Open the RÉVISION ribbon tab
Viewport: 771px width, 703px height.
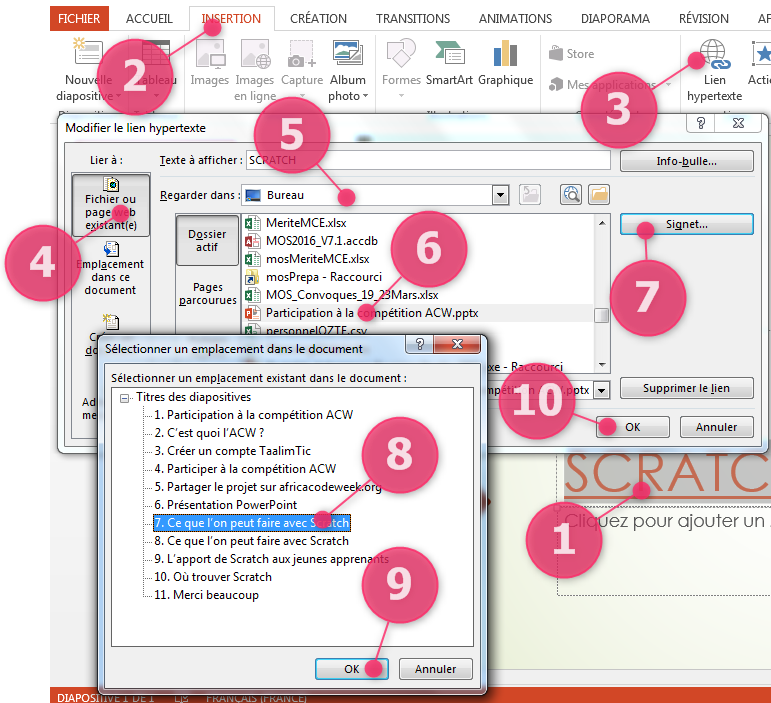tap(704, 19)
